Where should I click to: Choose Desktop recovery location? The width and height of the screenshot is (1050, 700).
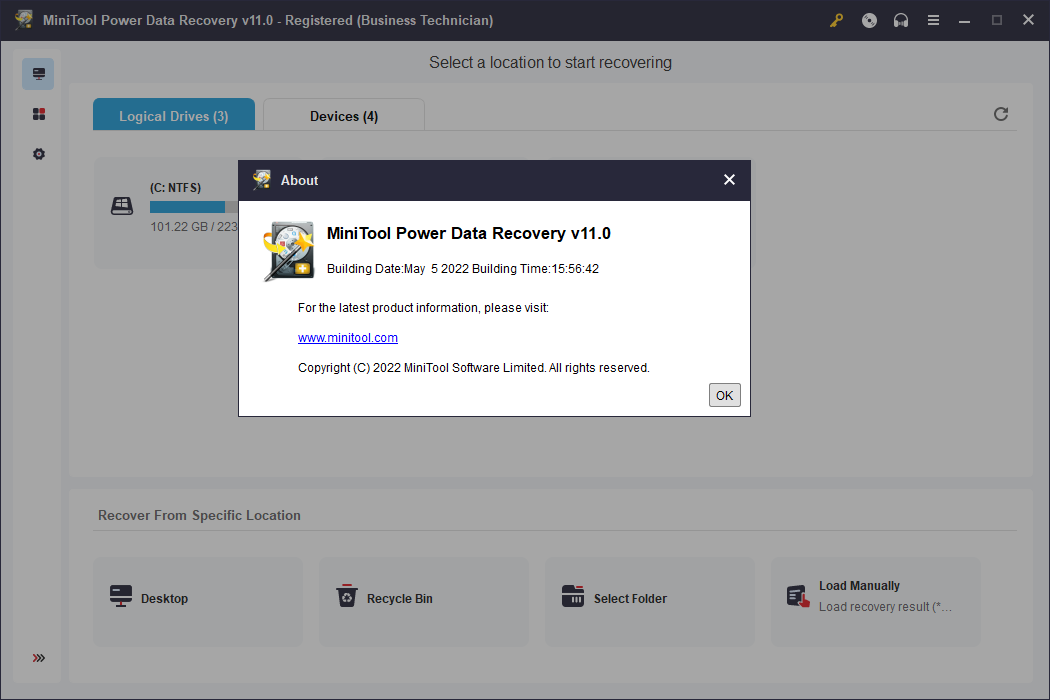tap(198, 602)
